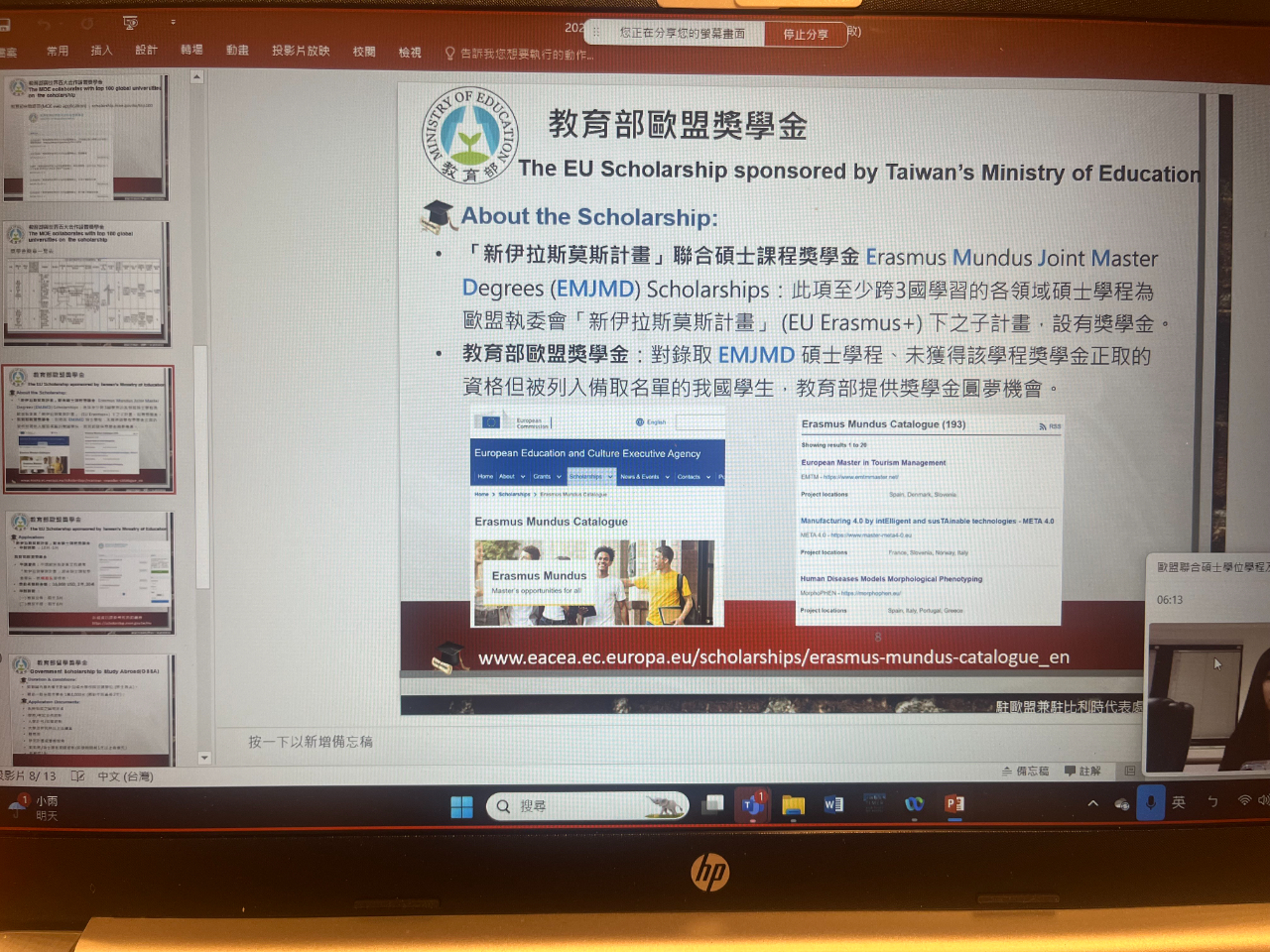
Task: Toggle the microphone icon in system tray
Action: click(x=1150, y=801)
